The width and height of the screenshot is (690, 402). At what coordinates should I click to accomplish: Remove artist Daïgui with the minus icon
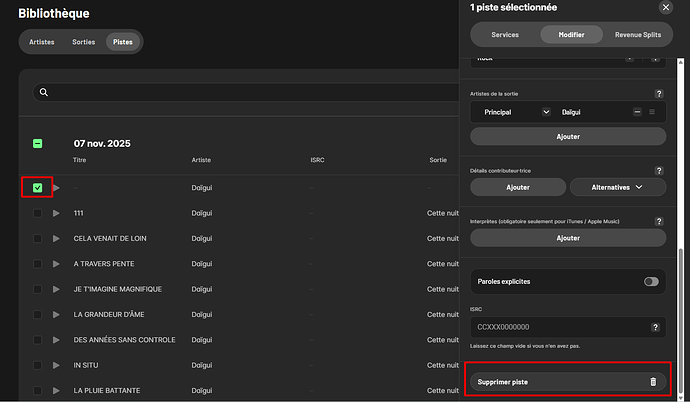pos(637,112)
